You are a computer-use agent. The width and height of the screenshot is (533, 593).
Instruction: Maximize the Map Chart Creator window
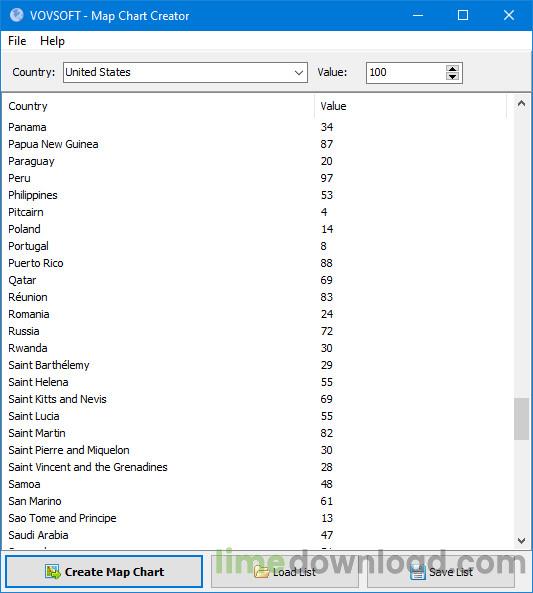click(x=463, y=15)
